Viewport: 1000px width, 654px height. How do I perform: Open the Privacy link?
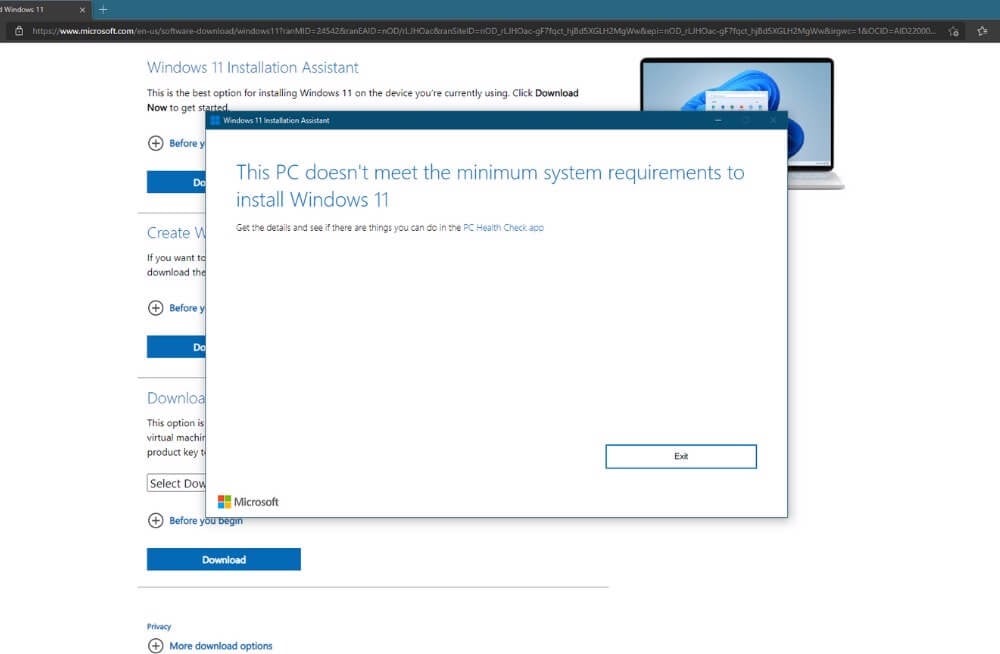pyautogui.click(x=159, y=627)
